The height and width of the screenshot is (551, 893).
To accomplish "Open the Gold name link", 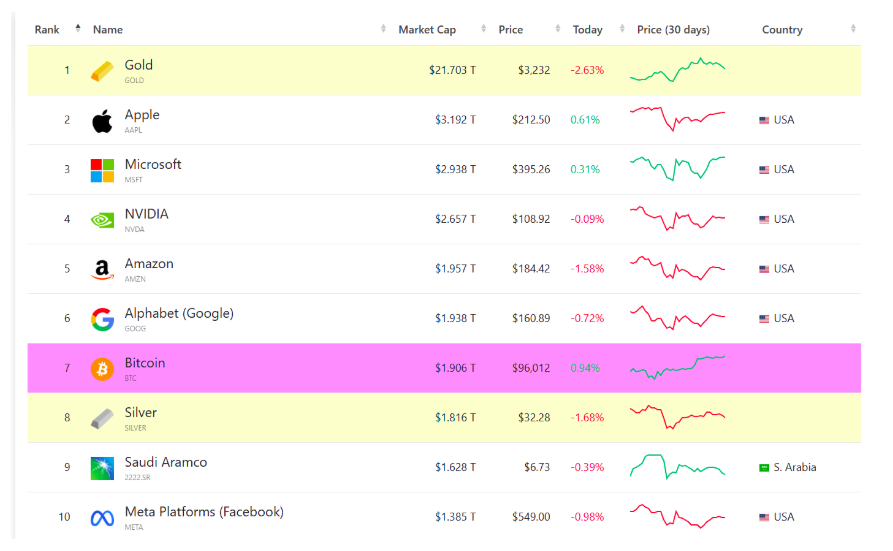I will click(x=138, y=65).
